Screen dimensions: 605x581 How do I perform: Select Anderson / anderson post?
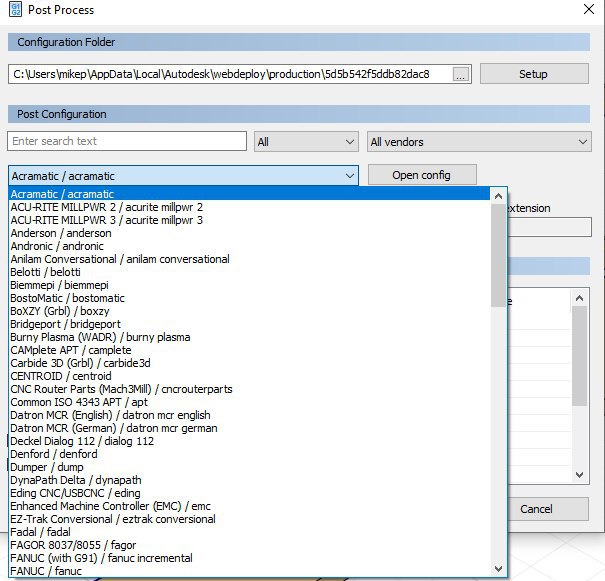249,233
